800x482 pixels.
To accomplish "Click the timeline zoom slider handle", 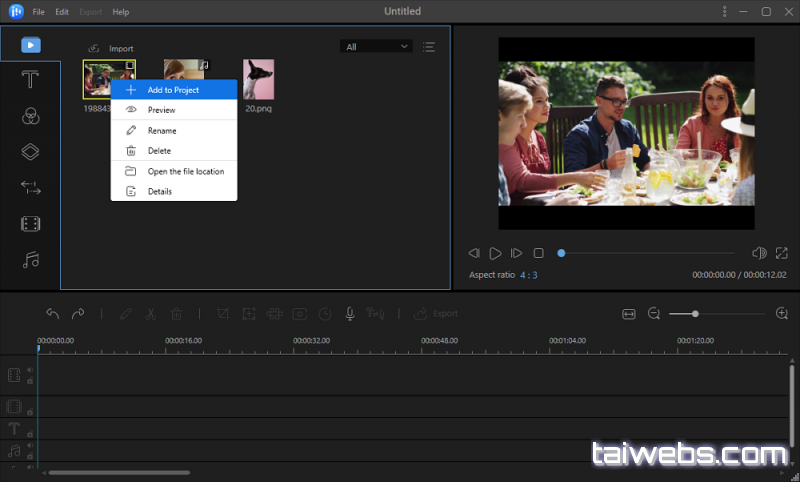I will [695, 314].
